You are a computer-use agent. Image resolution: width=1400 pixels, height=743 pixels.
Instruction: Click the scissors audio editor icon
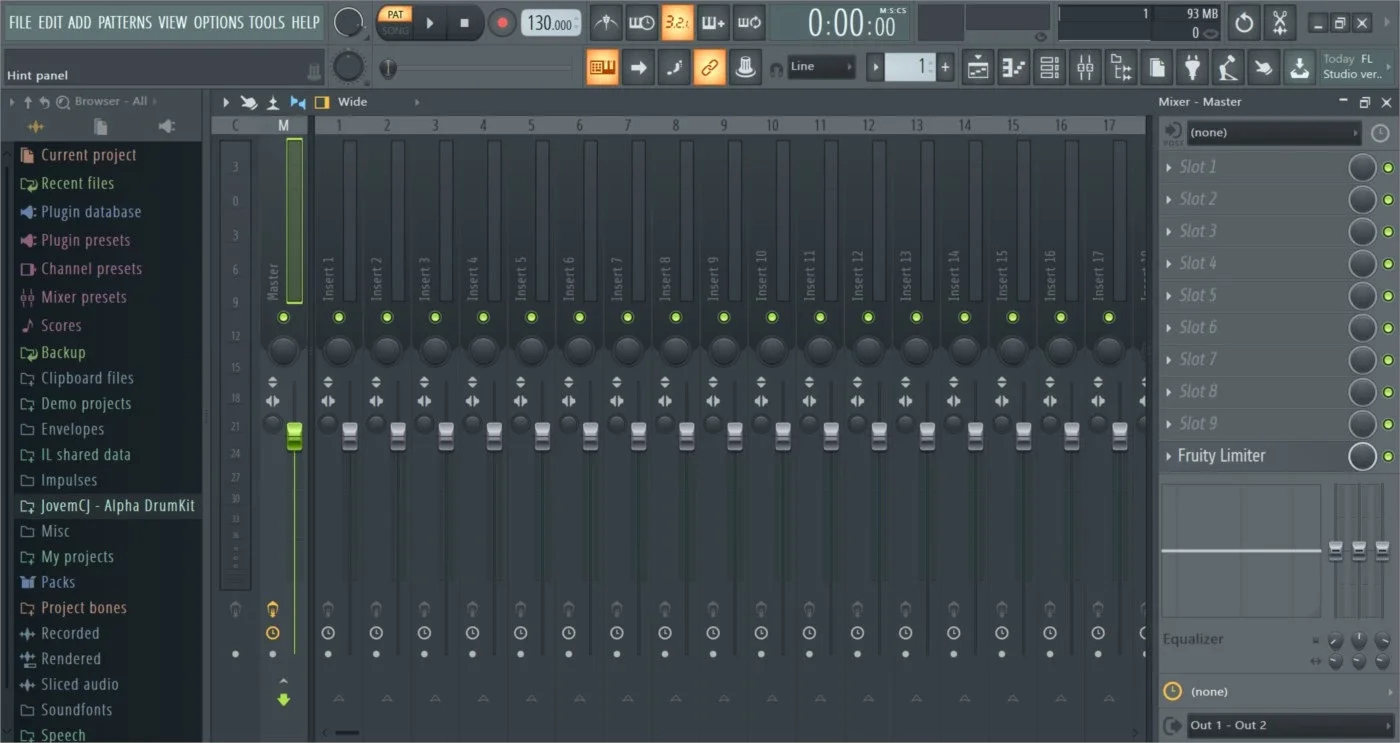pos(1280,22)
